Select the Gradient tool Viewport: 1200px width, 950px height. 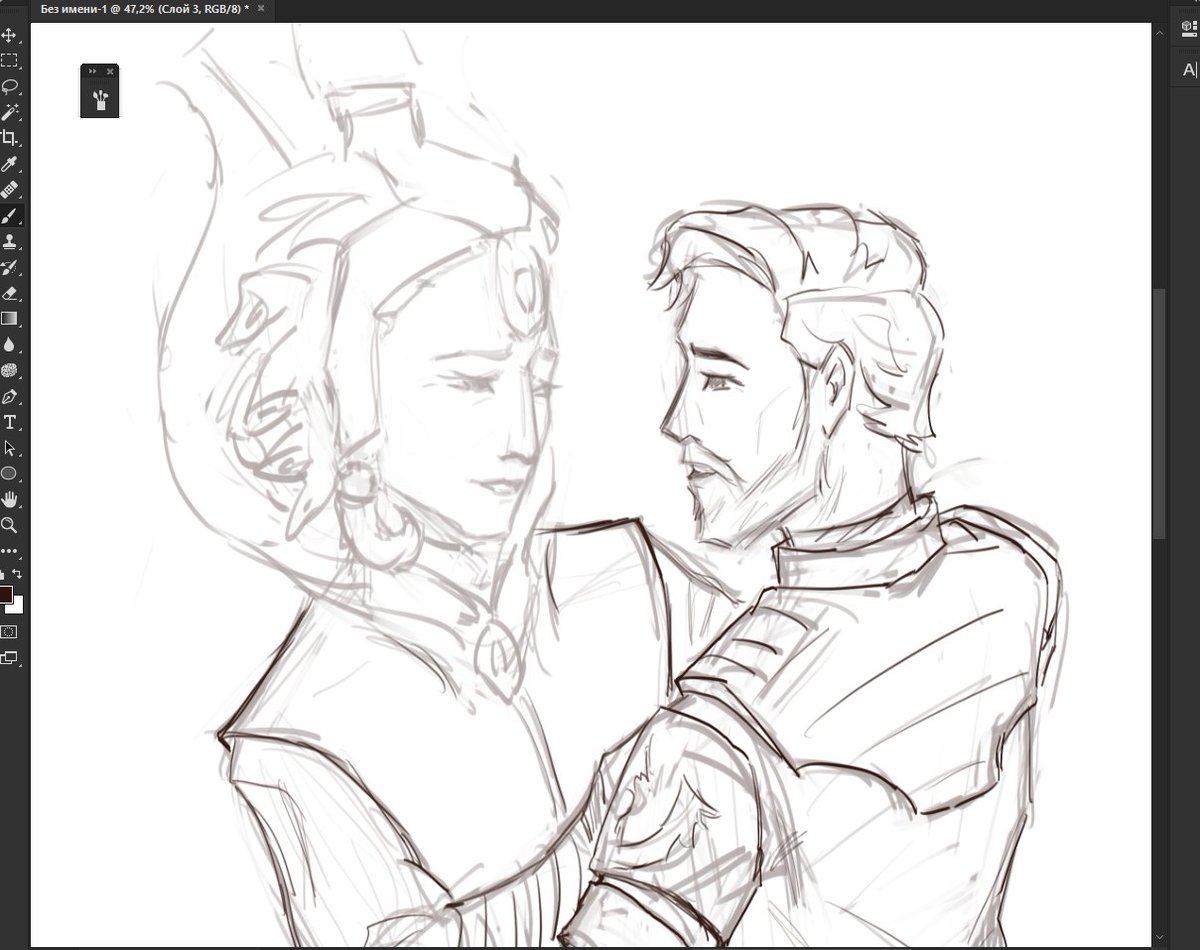click(x=9, y=319)
